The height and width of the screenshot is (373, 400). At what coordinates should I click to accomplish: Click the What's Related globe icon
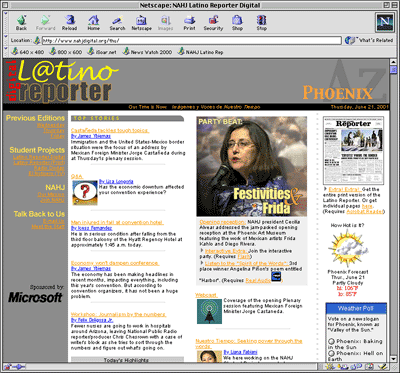click(x=350, y=40)
